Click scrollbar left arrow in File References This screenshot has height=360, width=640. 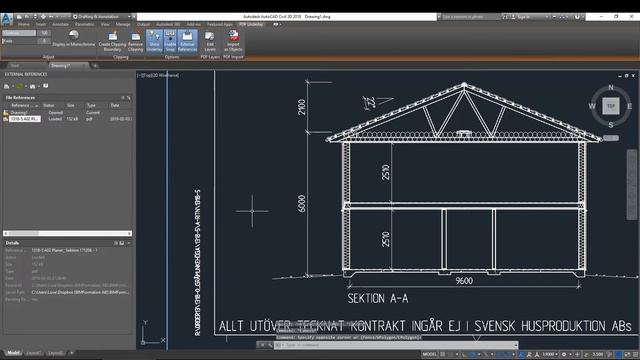[6, 233]
